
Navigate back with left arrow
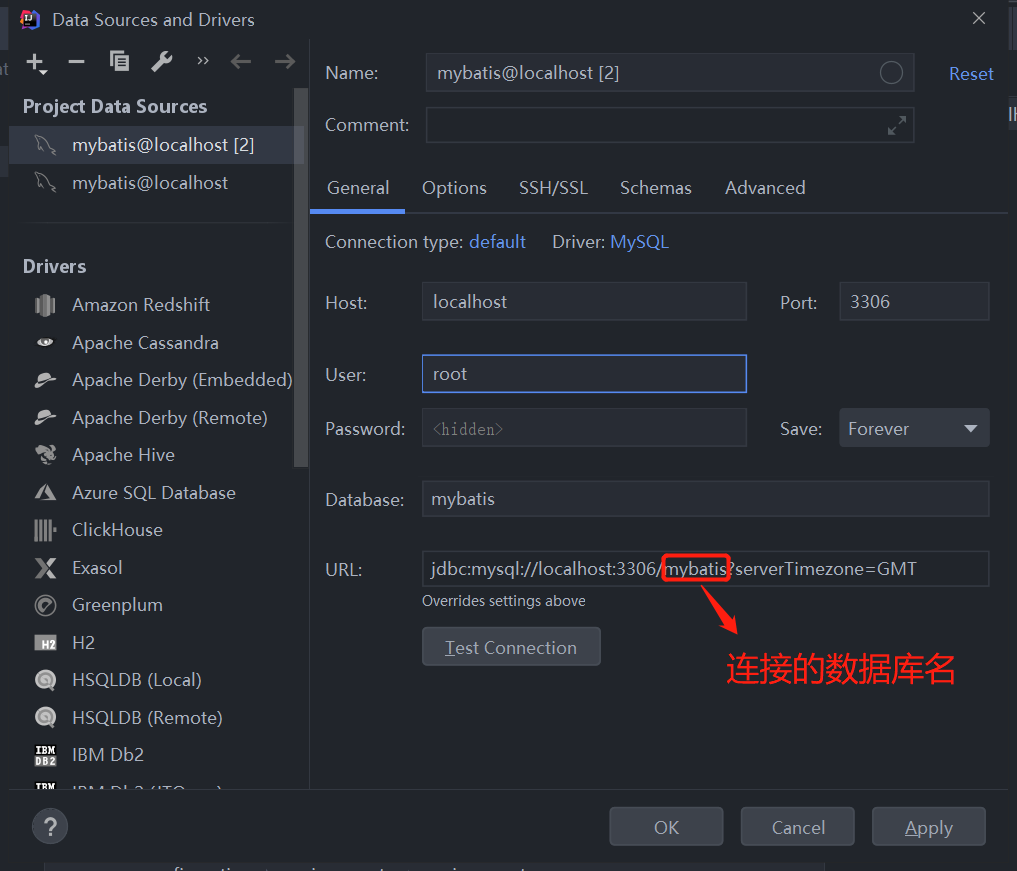click(241, 62)
